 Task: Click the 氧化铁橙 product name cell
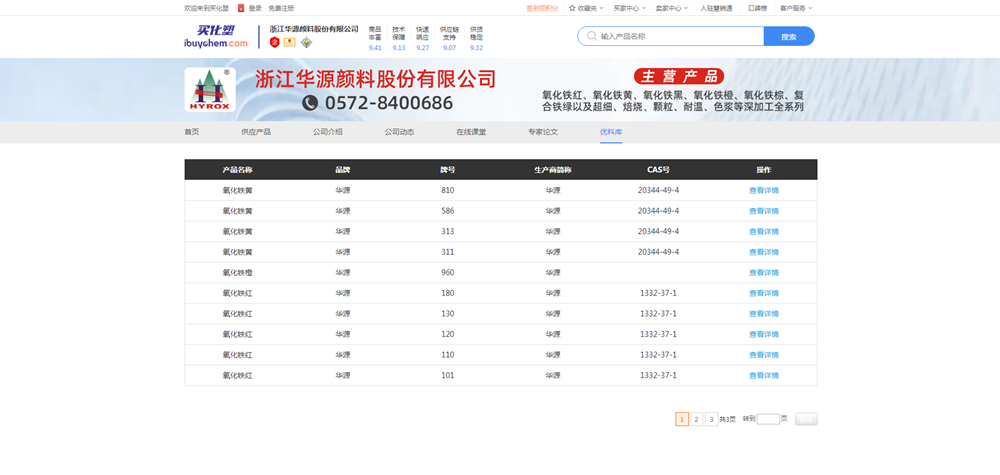click(x=237, y=272)
